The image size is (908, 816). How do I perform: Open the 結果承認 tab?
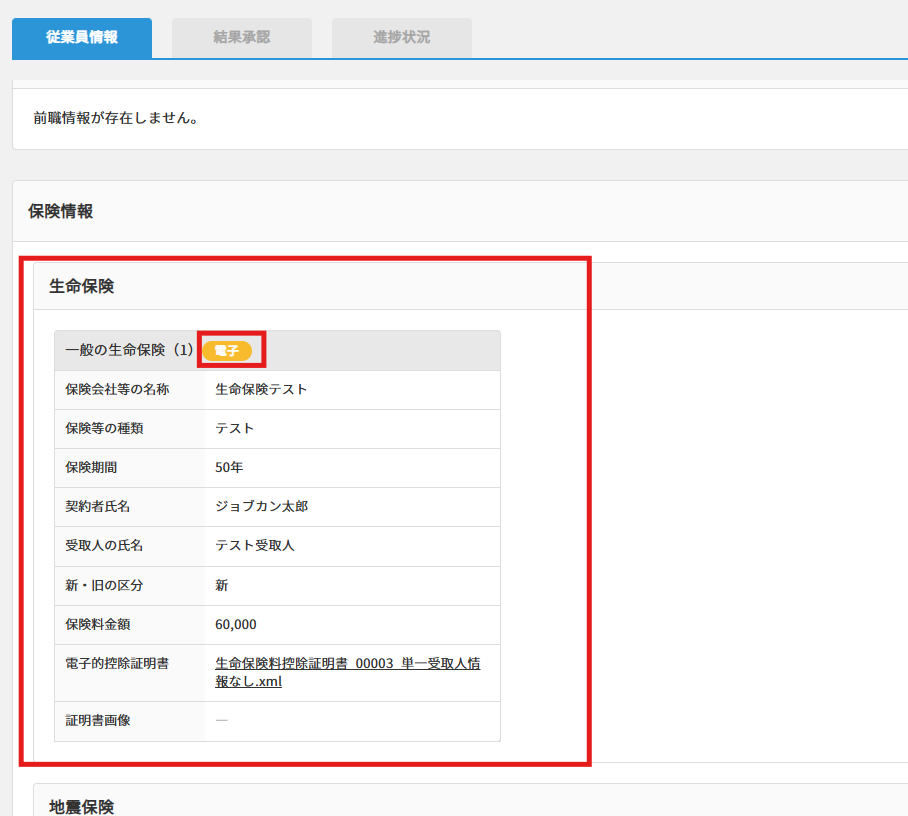[241, 37]
